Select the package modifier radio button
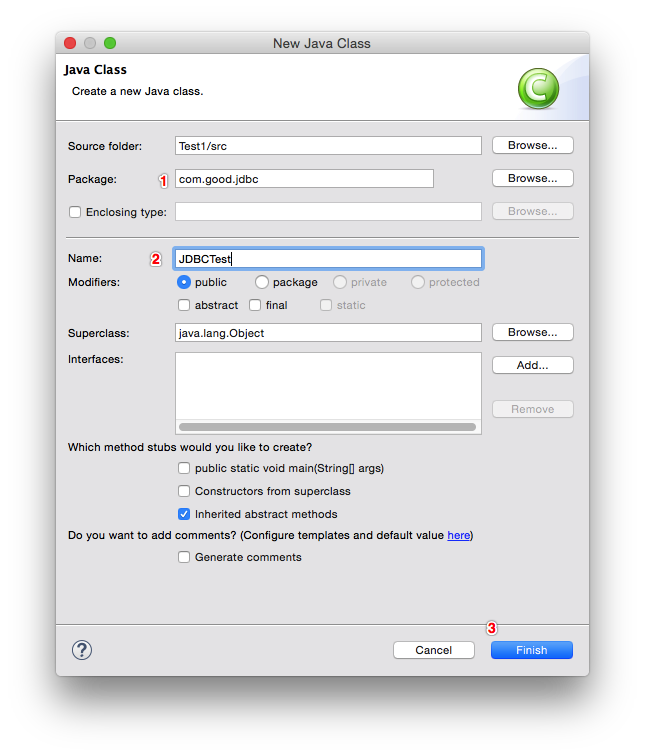 262,282
